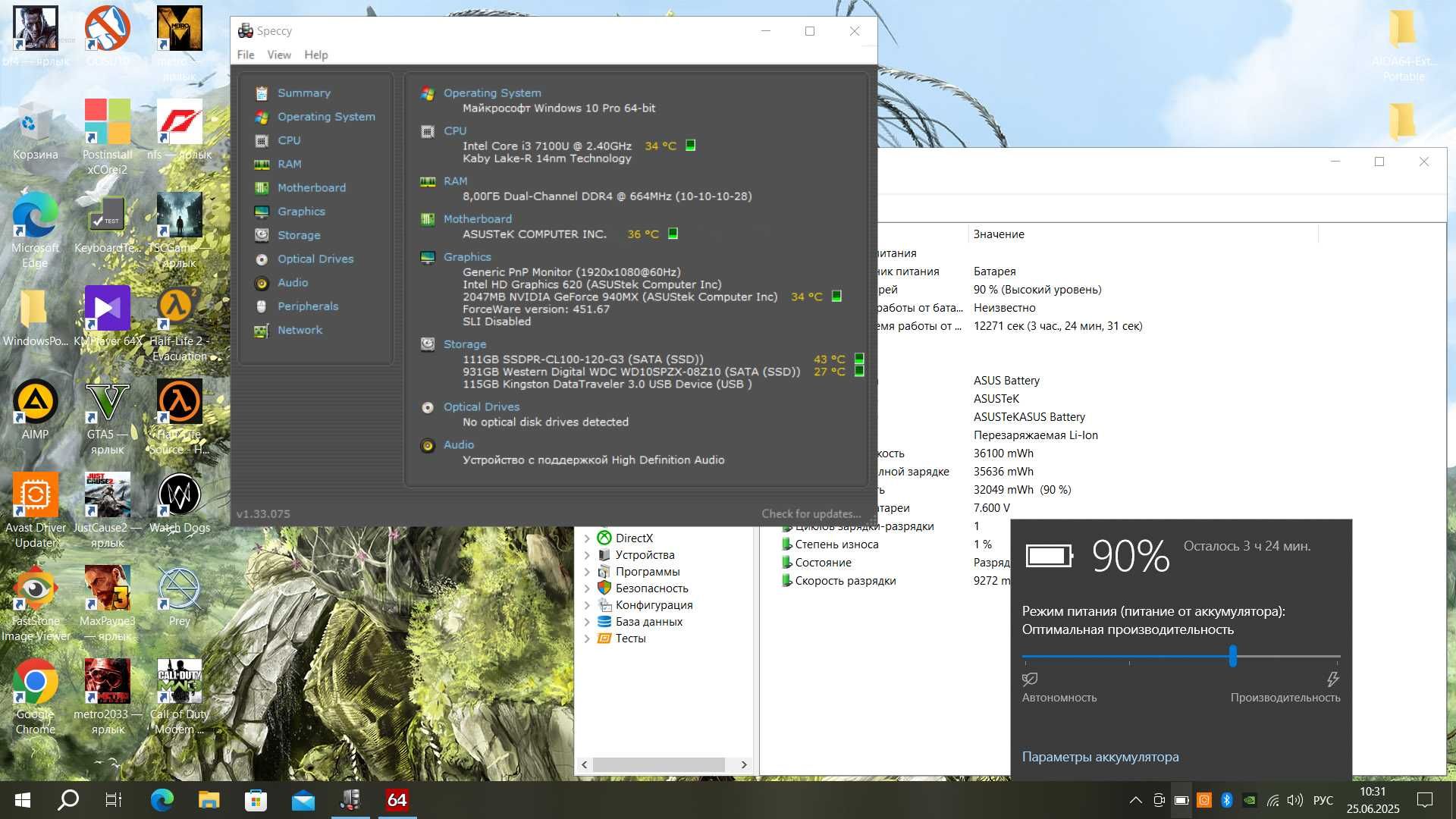The image size is (1456, 819).
Task: Click the ASUS Battery value
Action: tap(1006, 381)
